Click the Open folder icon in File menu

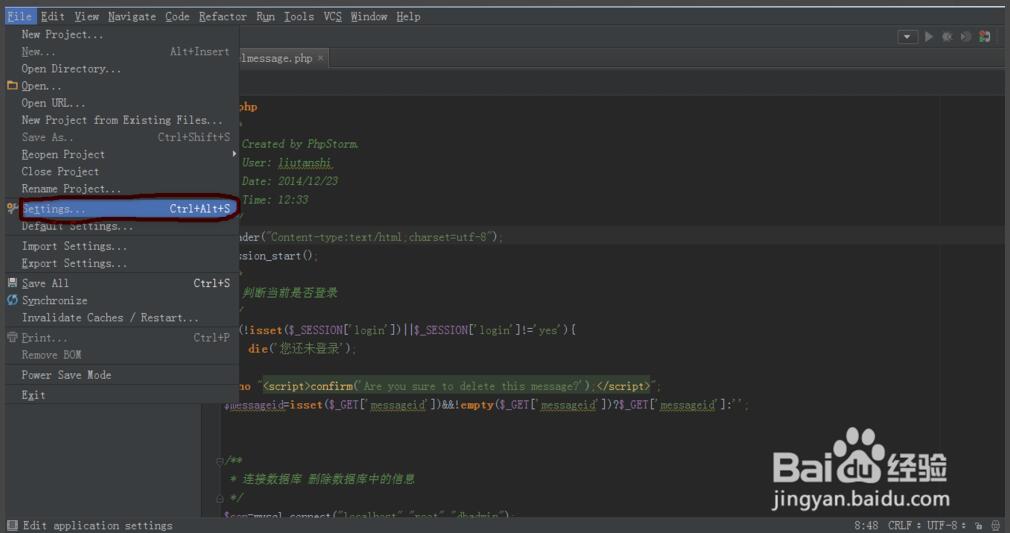coord(12,85)
